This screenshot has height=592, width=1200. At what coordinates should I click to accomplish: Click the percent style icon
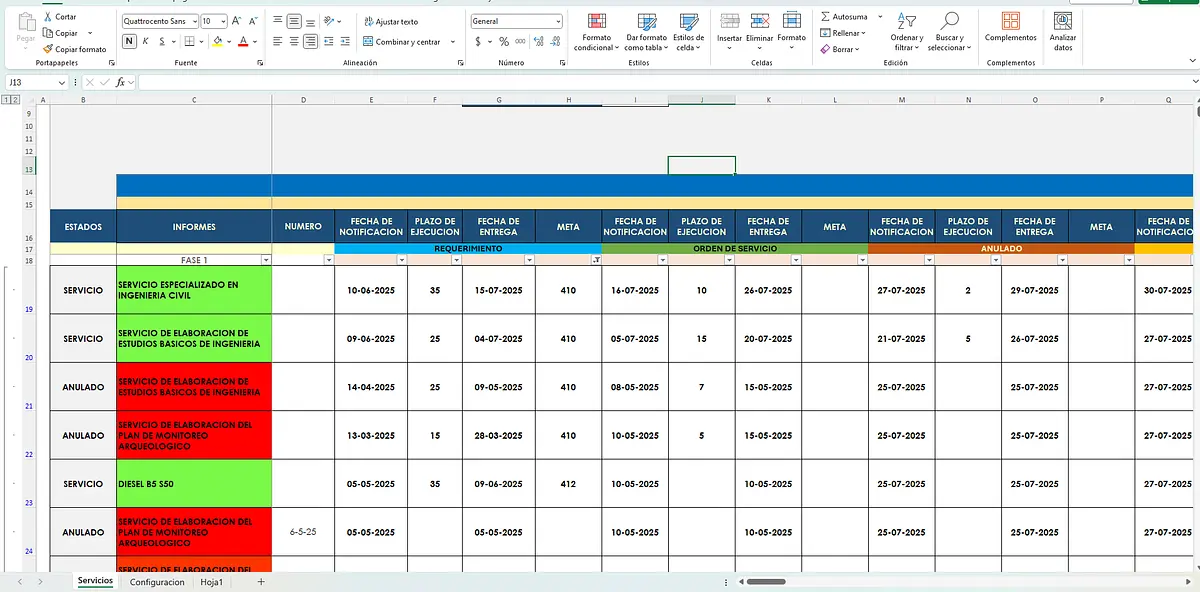pos(504,42)
